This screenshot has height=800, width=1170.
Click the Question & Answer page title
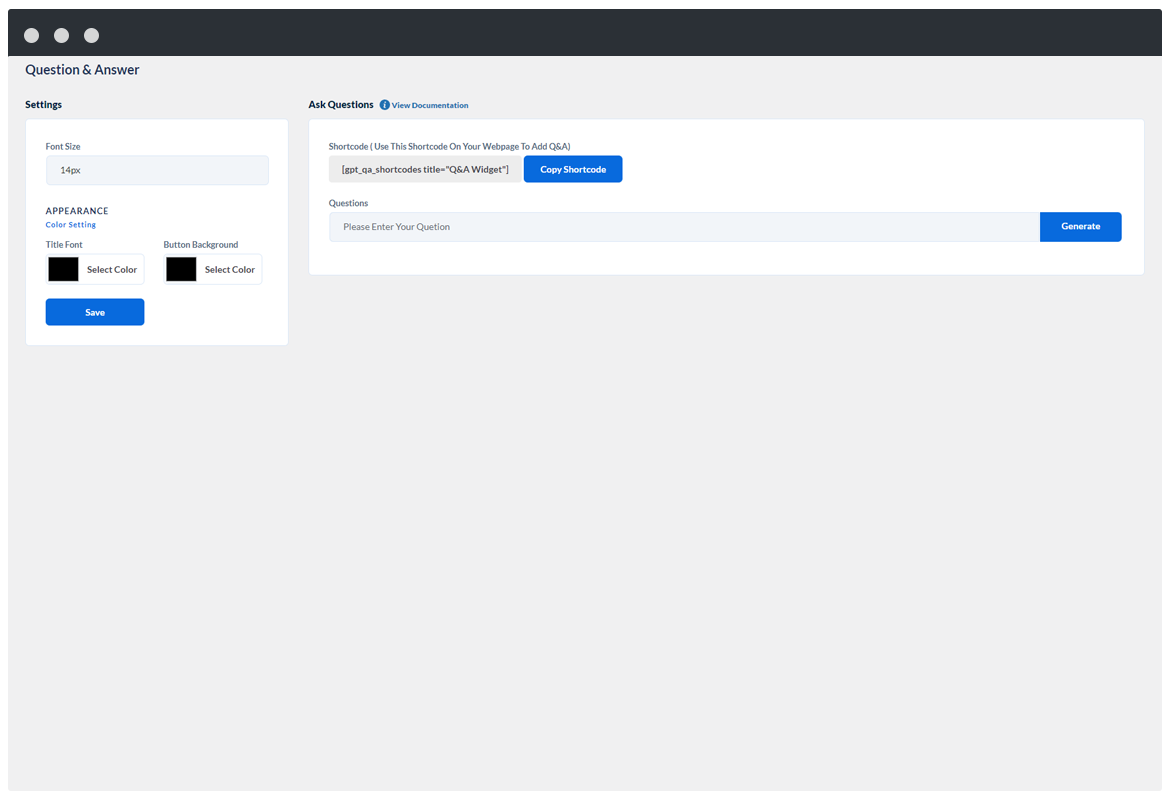point(82,70)
